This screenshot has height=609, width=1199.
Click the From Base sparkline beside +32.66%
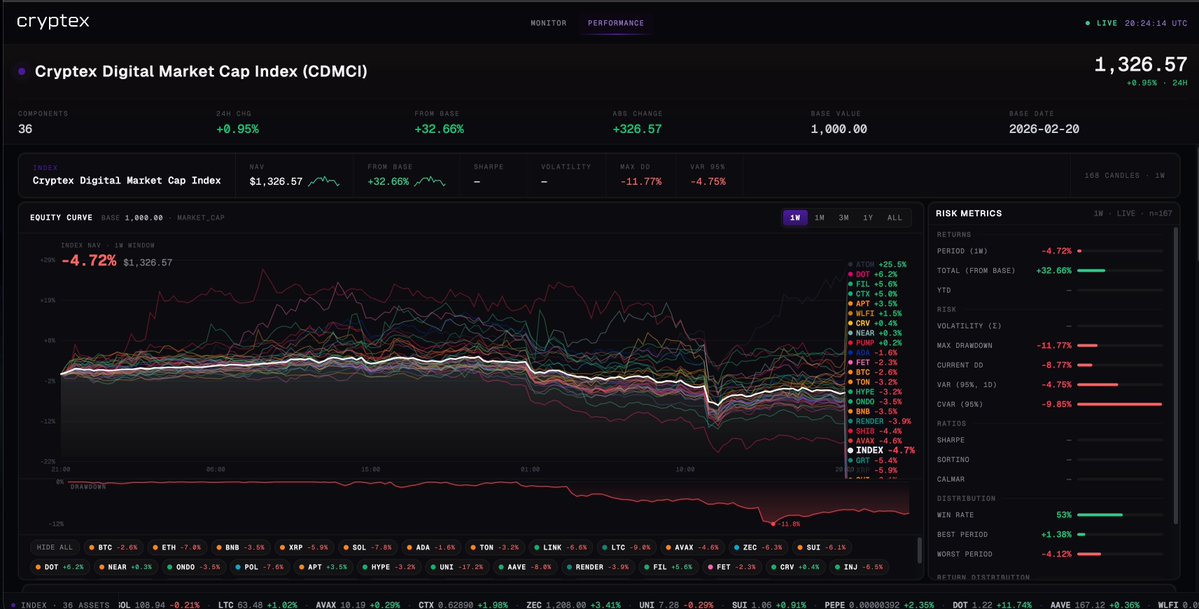(x=430, y=181)
